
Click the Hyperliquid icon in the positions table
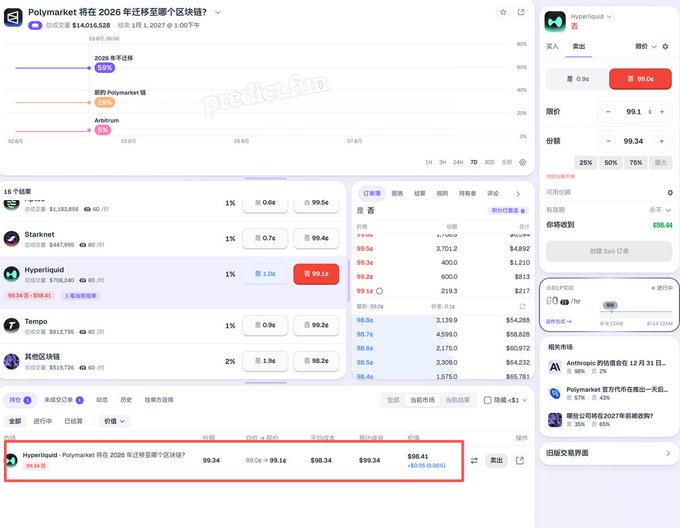click(11, 460)
